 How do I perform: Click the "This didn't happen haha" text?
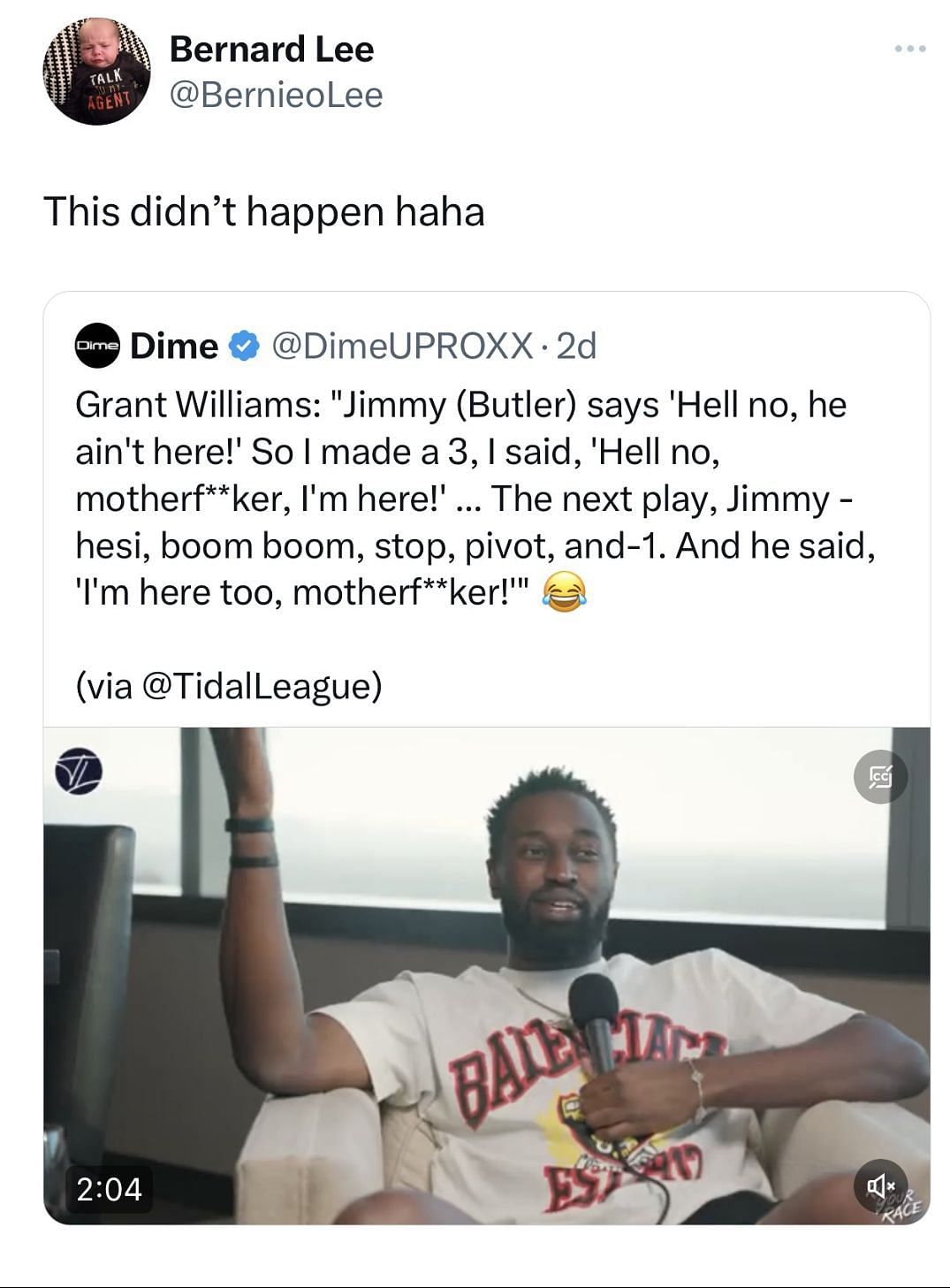264,212
